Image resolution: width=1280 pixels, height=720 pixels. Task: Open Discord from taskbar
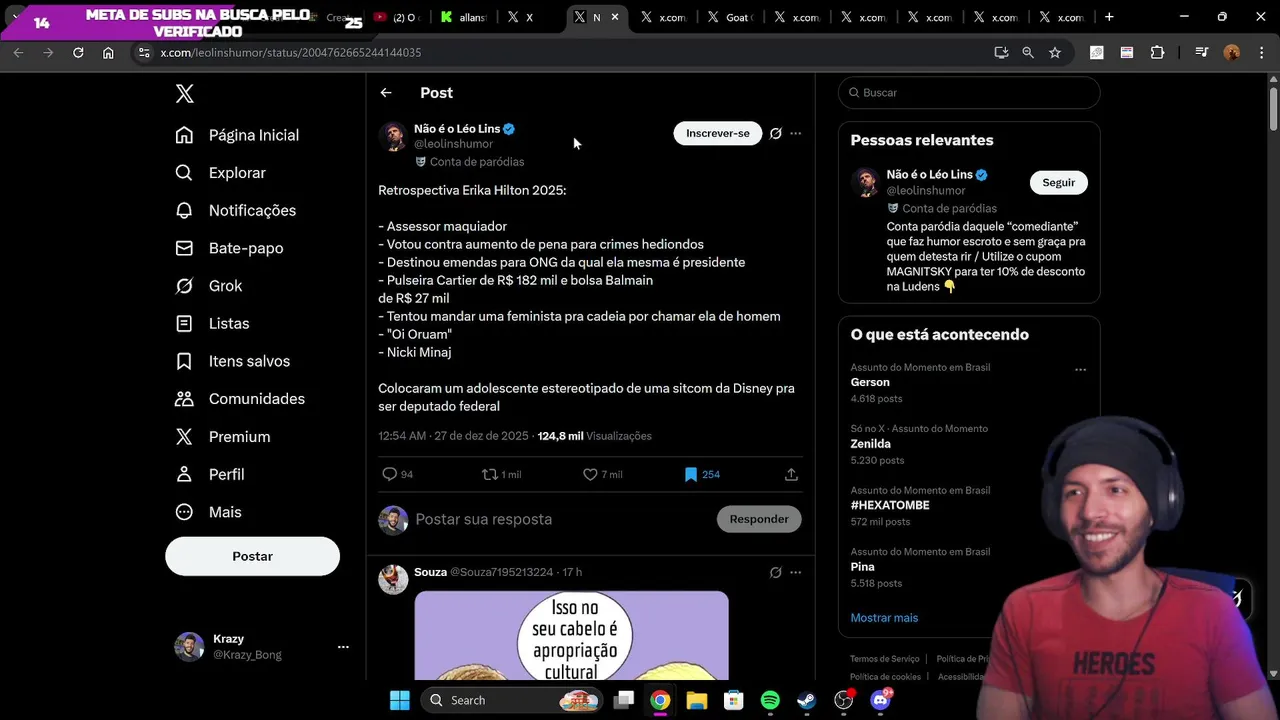point(881,700)
